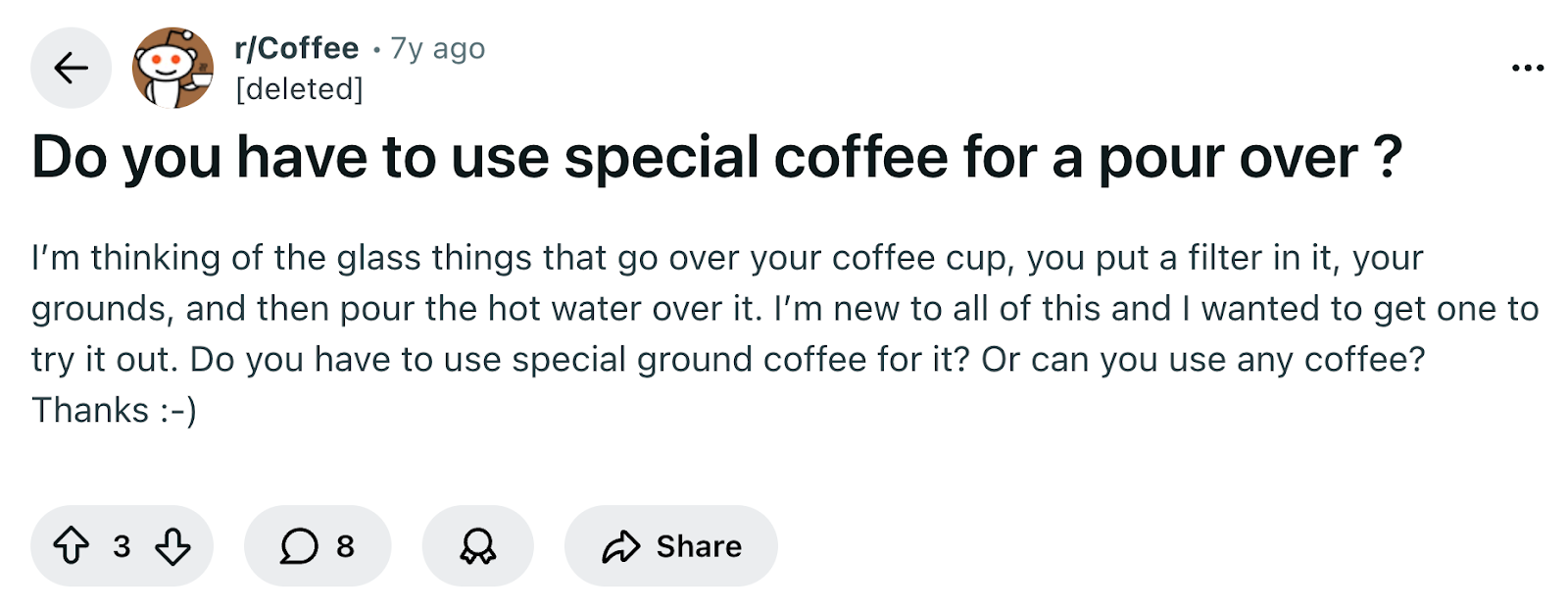Toggle the upvote state on the post
The image size is (1568, 612).
point(72,546)
